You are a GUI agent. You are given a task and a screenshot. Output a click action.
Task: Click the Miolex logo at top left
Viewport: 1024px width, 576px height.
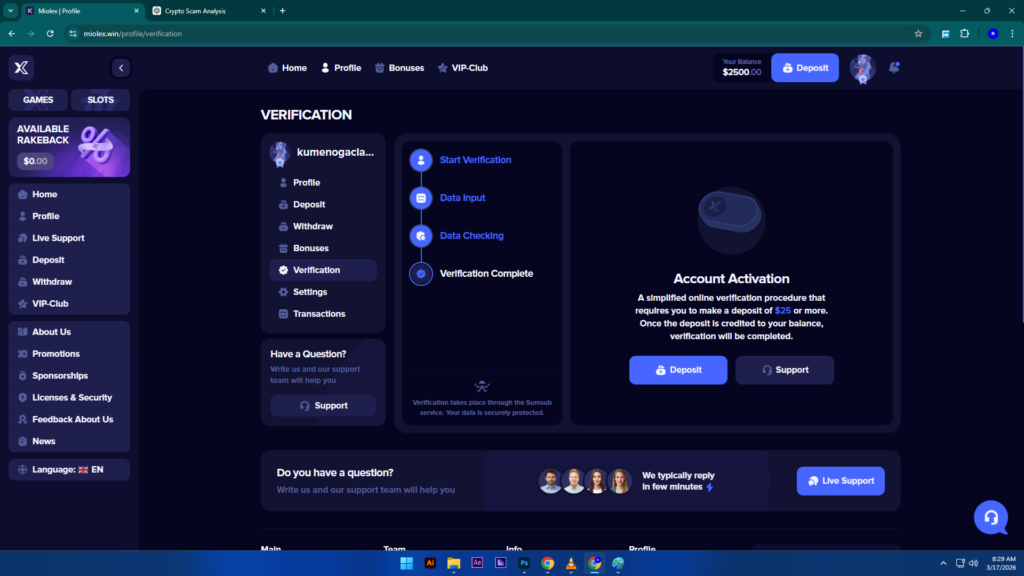pos(20,67)
